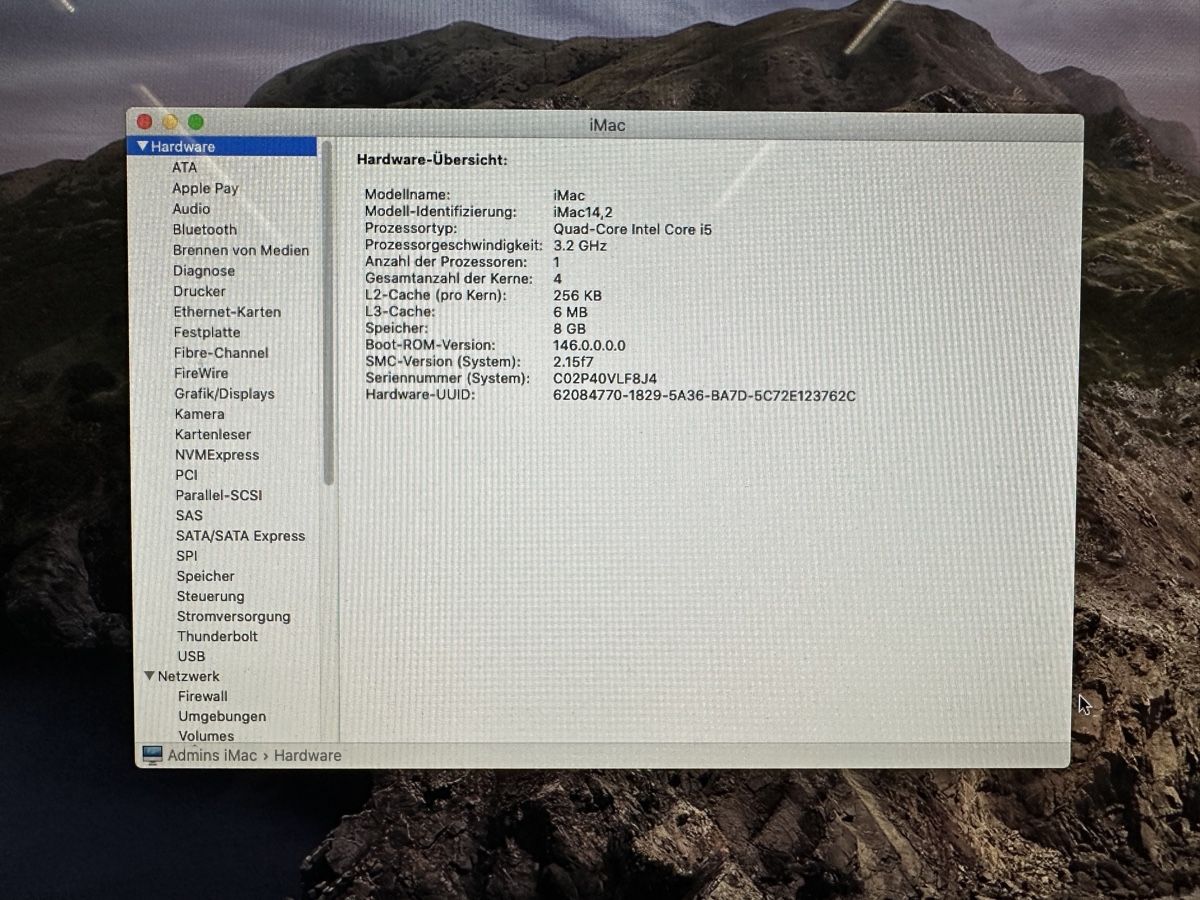Viewport: 1200px width, 900px height.
Task: Open Umgebungen under Netzwerk
Action: (x=222, y=716)
